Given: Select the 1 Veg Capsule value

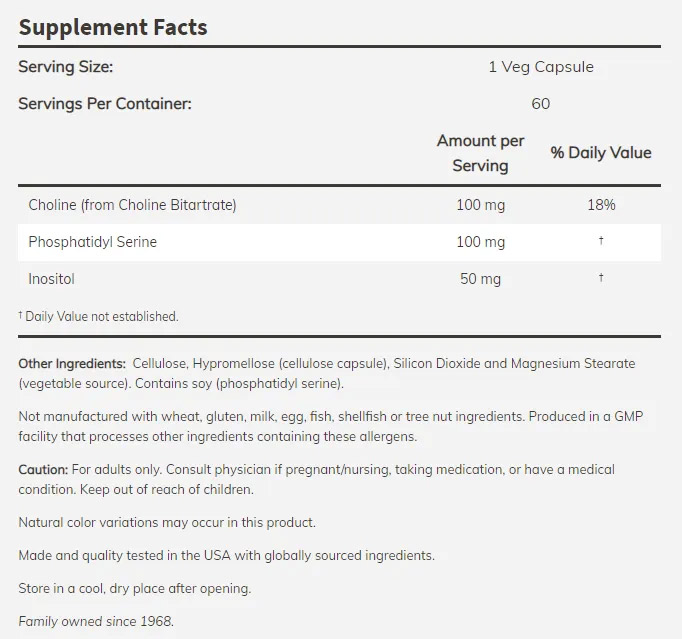Looking at the screenshot, I should pyautogui.click(x=541, y=67).
